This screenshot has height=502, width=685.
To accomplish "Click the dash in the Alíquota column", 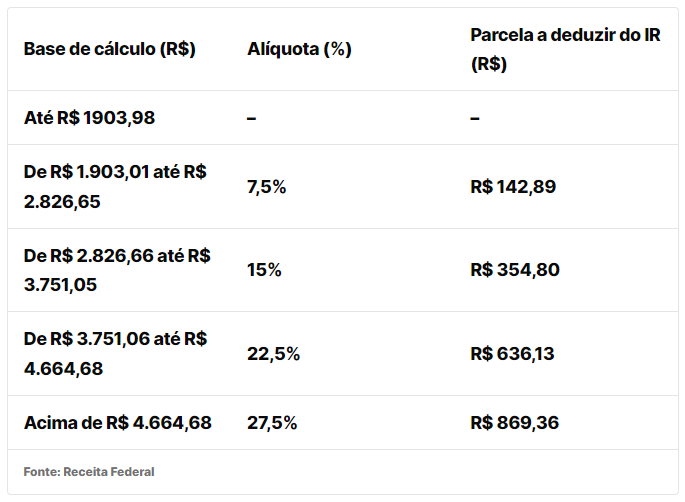I will 252,118.
